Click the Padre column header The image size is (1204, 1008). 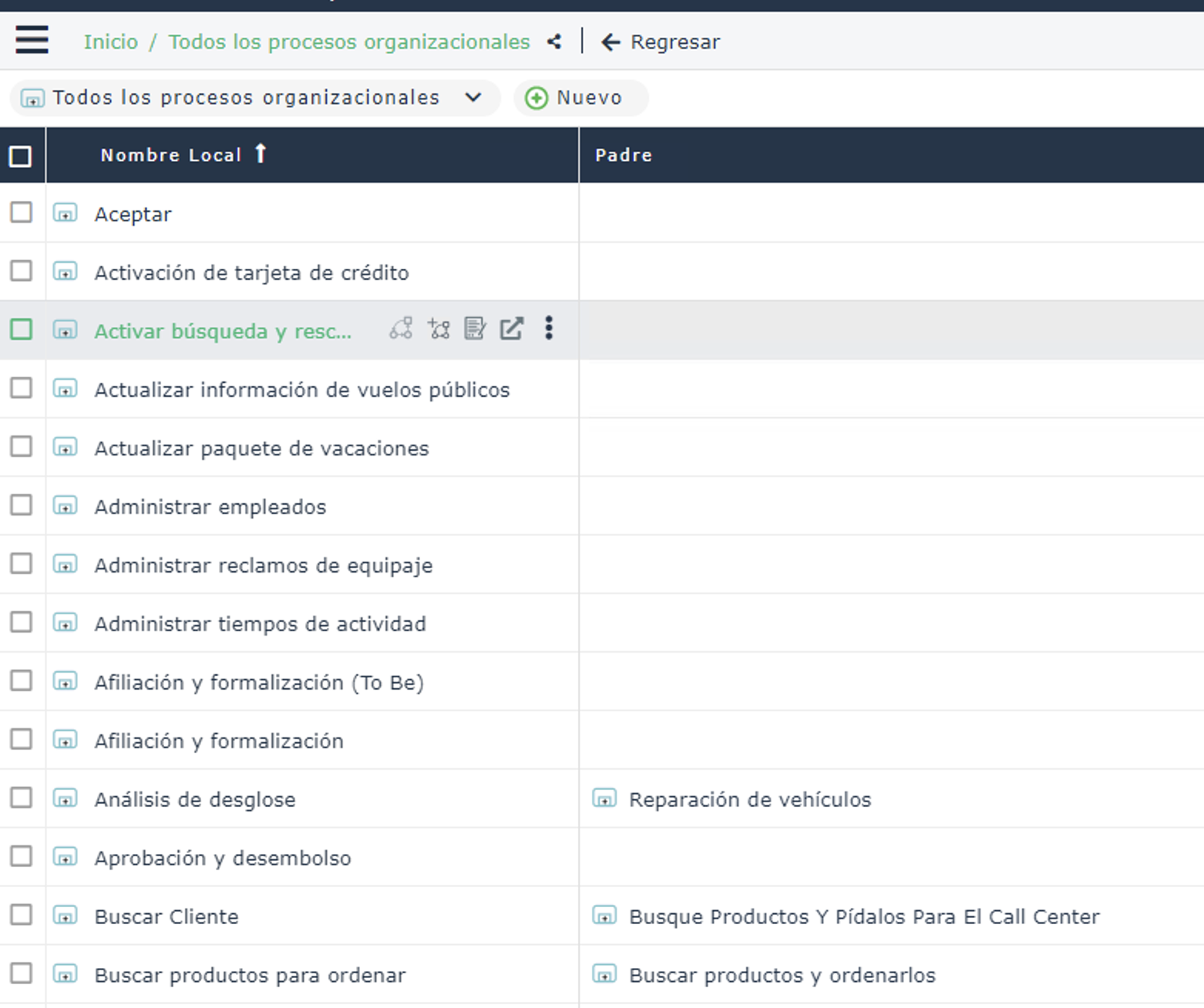coord(624,156)
